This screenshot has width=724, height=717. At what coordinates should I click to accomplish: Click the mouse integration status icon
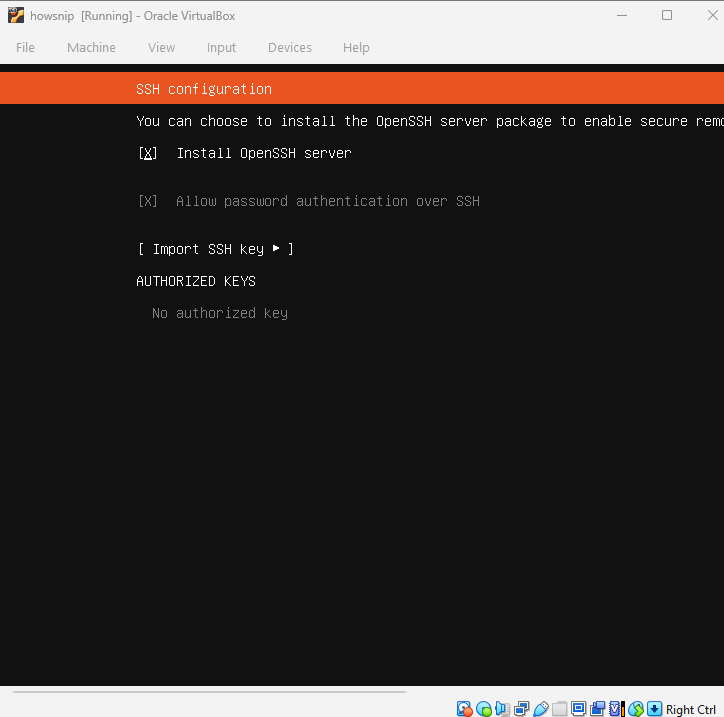point(636,709)
